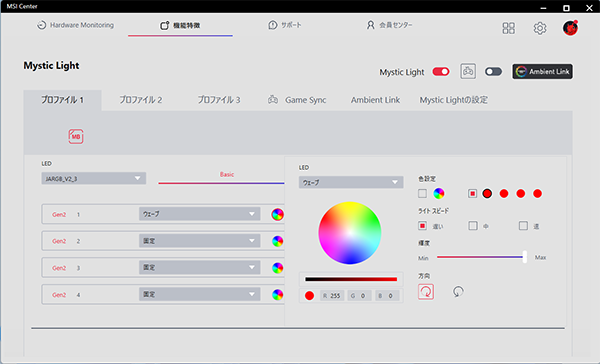The width and height of the screenshot is (600, 364).
Task: Click the R value field showing 255
Action: [332, 295]
